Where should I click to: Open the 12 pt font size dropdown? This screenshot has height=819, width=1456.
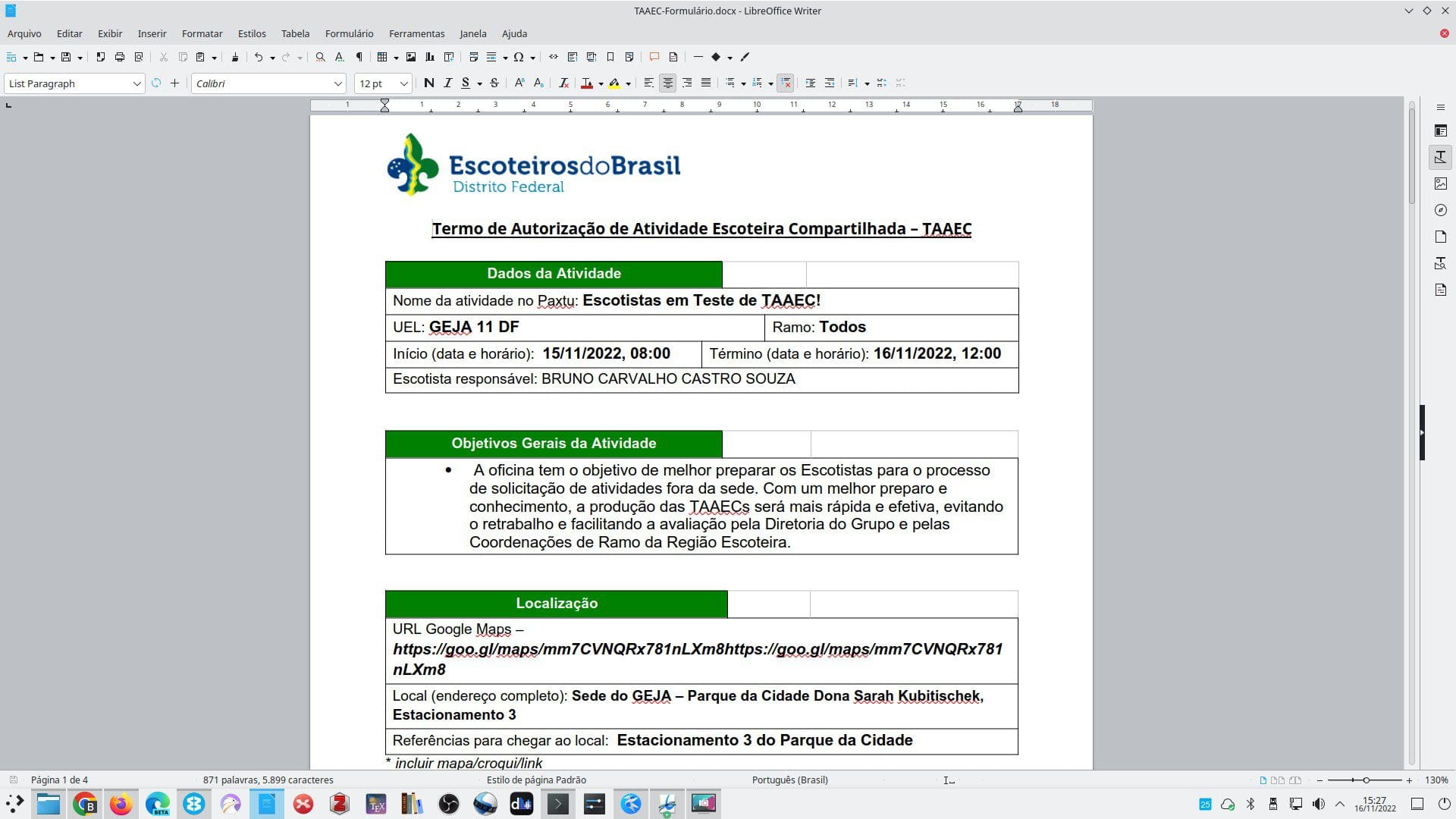coord(403,83)
